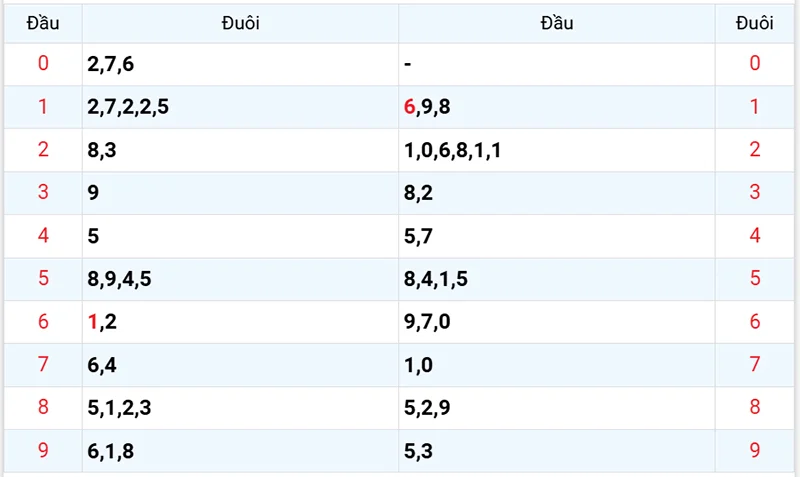This screenshot has width=800, height=477.
Task: Click red number 7 in the left column
Action: (42, 365)
